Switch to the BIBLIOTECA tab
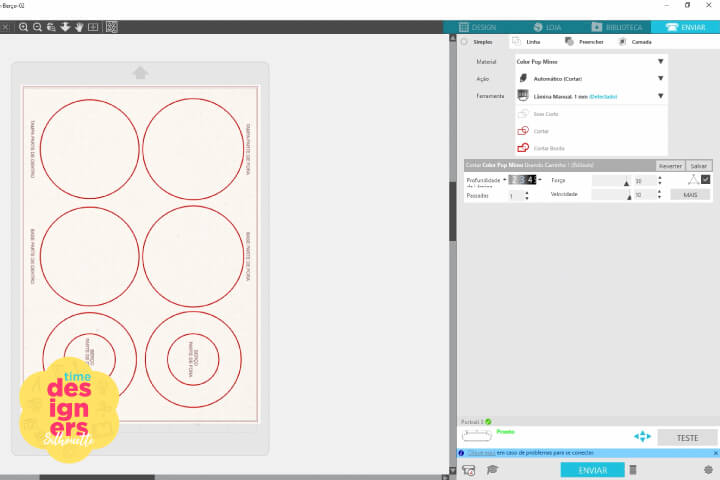This screenshot has height=480, width=720. click(x=617, y=27)
